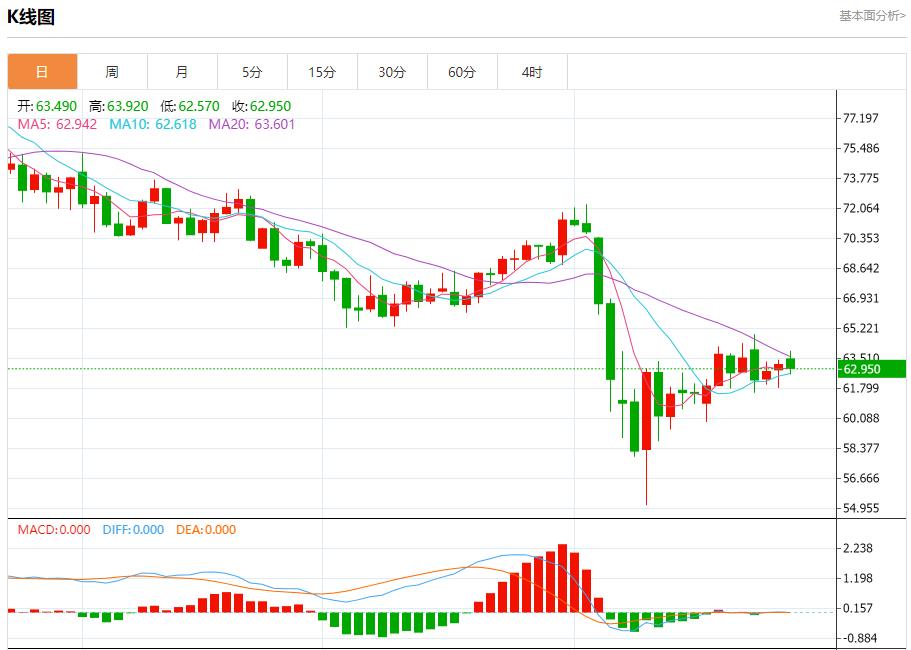The width and height of the screenshot is (911, 650).
Task: Click the MA5 indicator value label
Action: tap(57, 124)
